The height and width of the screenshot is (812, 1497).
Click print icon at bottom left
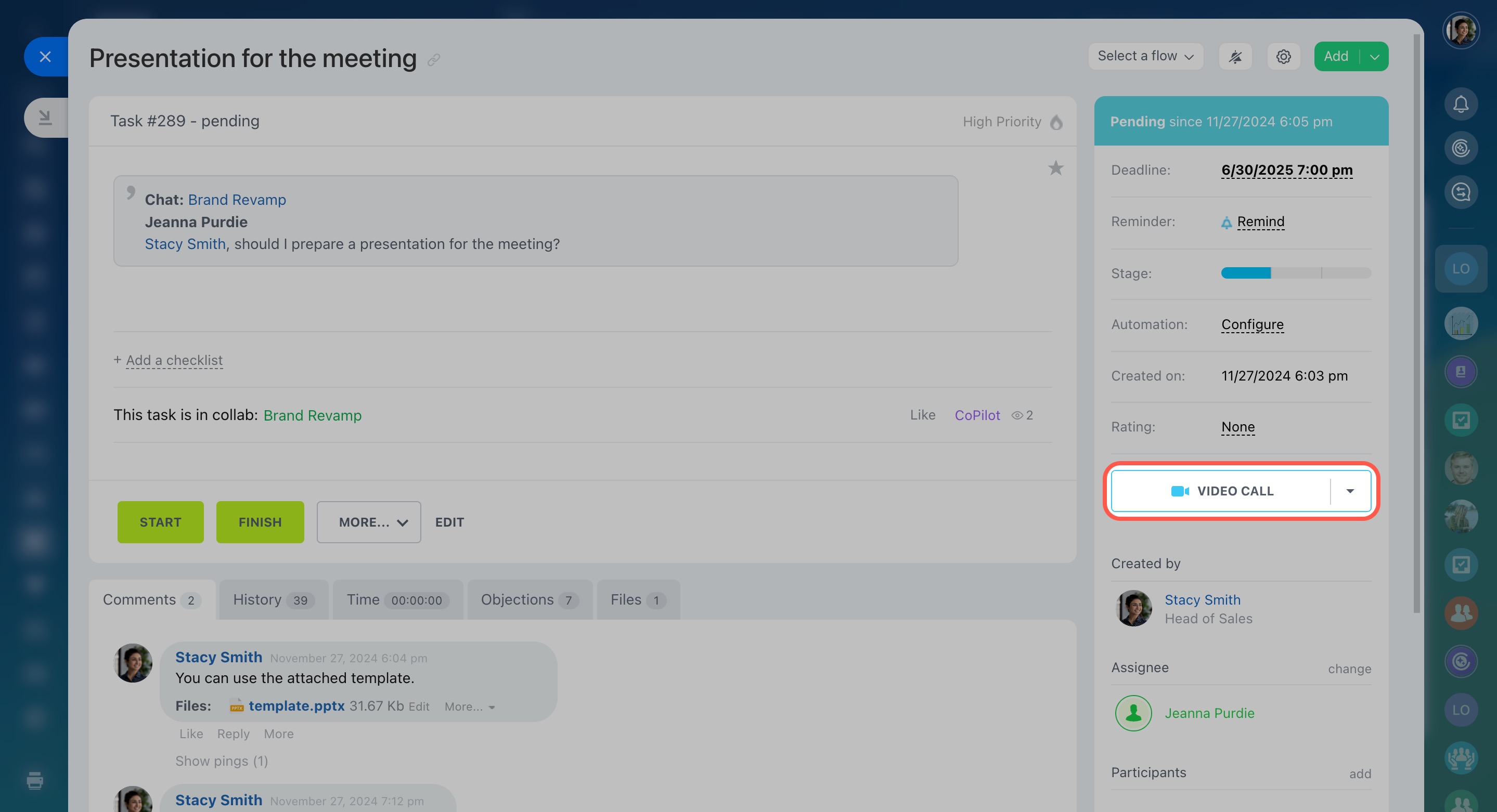tap(35, 781)
